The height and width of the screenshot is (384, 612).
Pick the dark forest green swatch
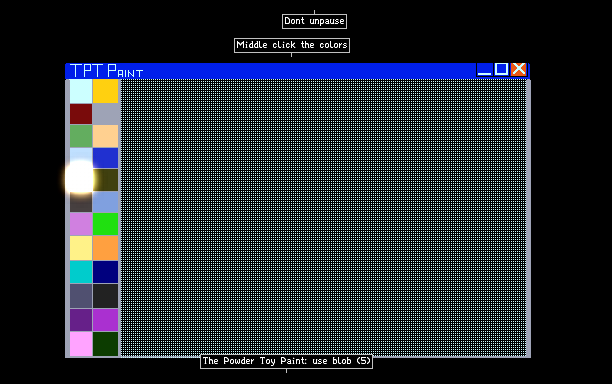[105, 344]
